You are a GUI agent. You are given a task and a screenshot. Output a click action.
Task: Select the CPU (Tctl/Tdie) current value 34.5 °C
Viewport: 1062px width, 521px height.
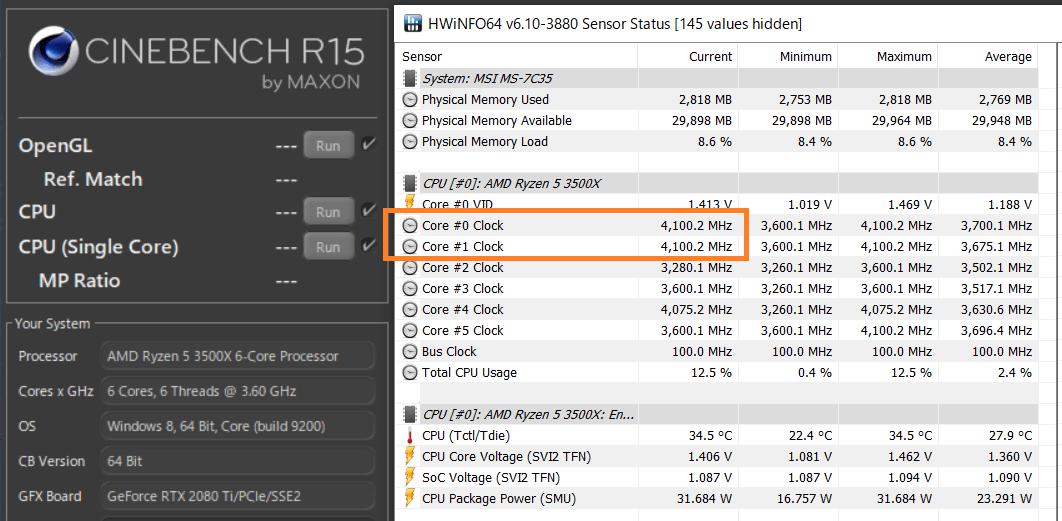click(x=710, y=436)
